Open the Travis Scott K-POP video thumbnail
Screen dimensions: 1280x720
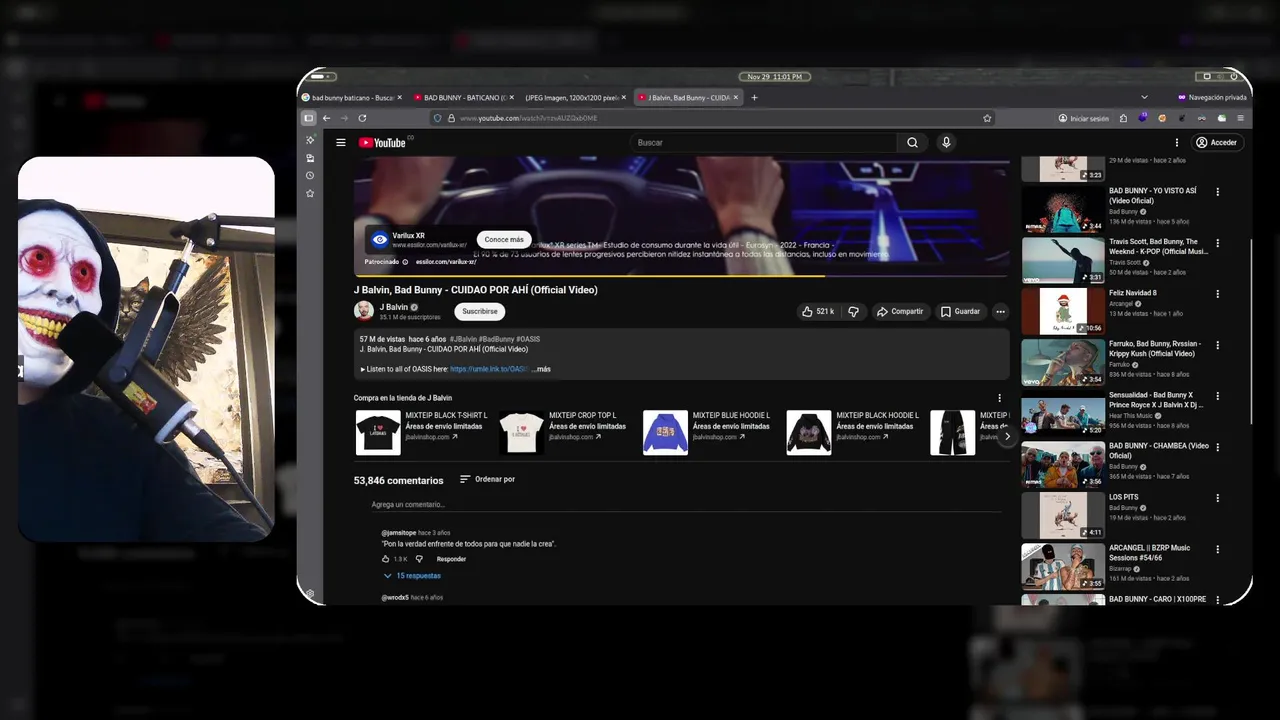pyautogui.click(x=1063, y=260)
